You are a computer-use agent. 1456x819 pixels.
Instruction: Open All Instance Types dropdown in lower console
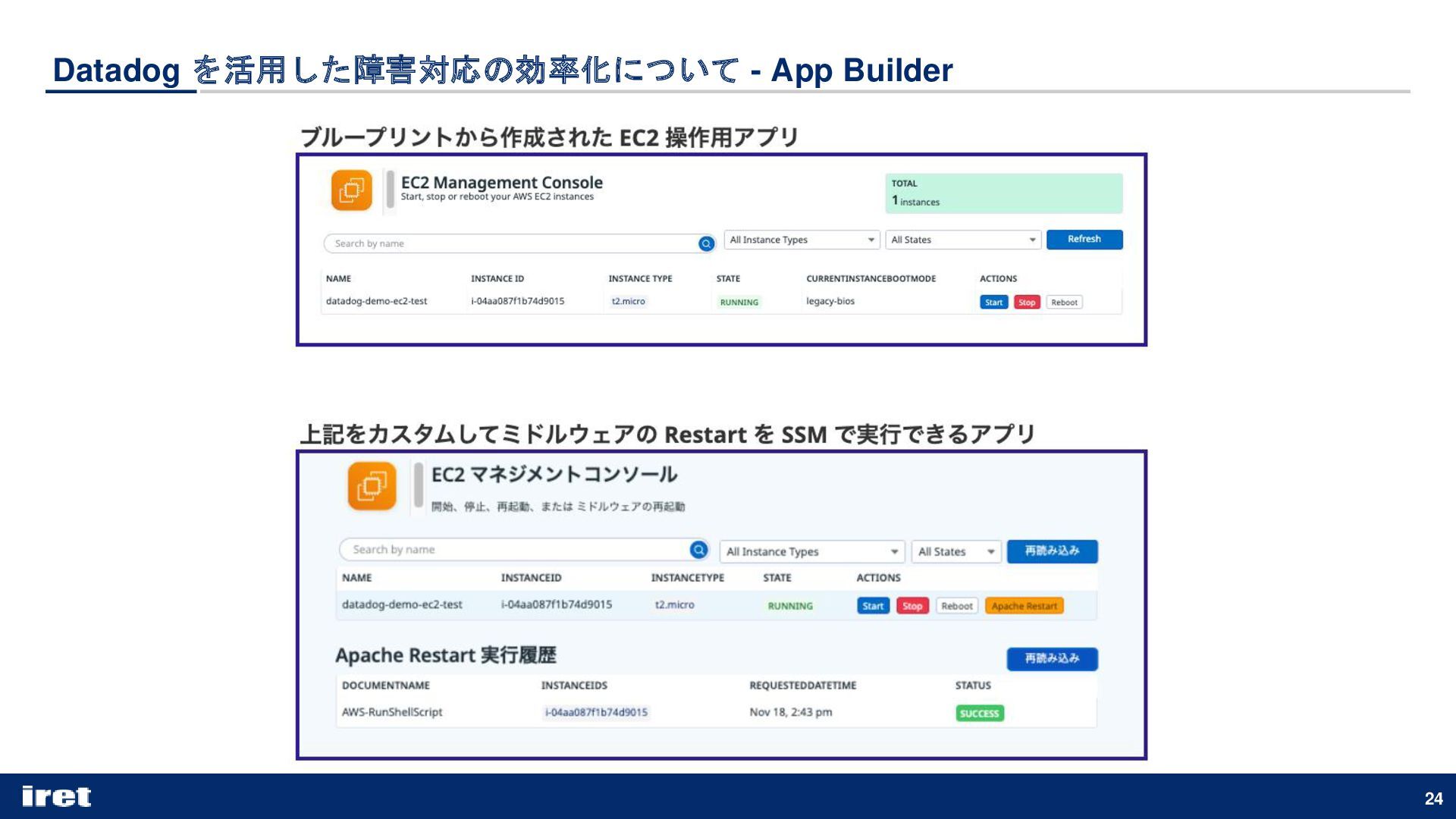tap(812, 551)
